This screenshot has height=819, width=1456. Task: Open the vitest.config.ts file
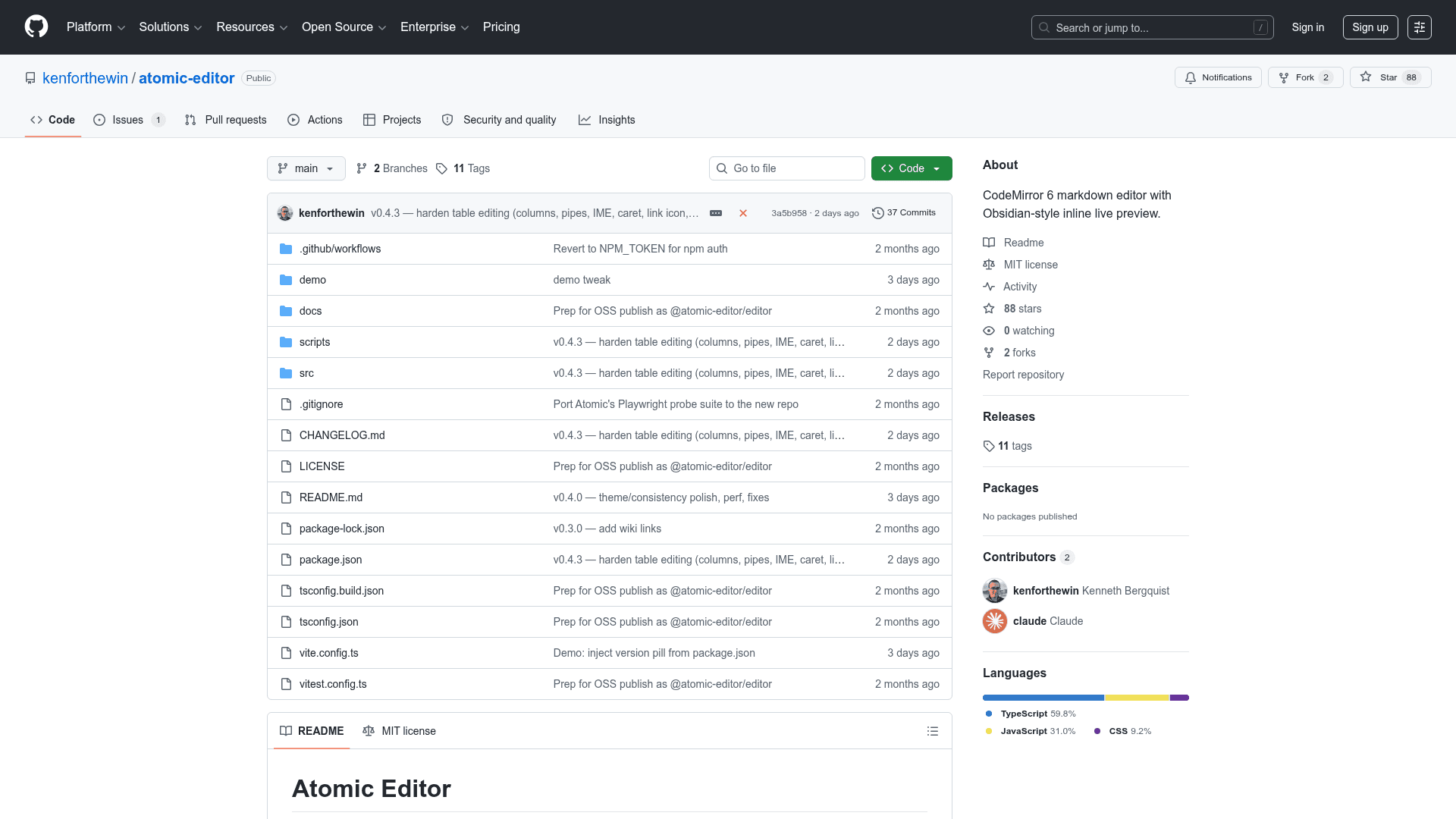point(333,684)
